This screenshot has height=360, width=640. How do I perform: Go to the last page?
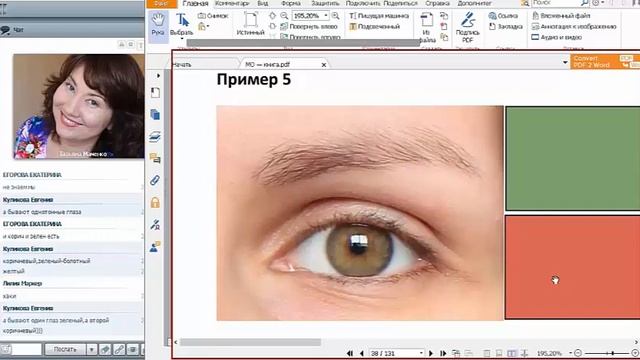click(x=443, y=353)
